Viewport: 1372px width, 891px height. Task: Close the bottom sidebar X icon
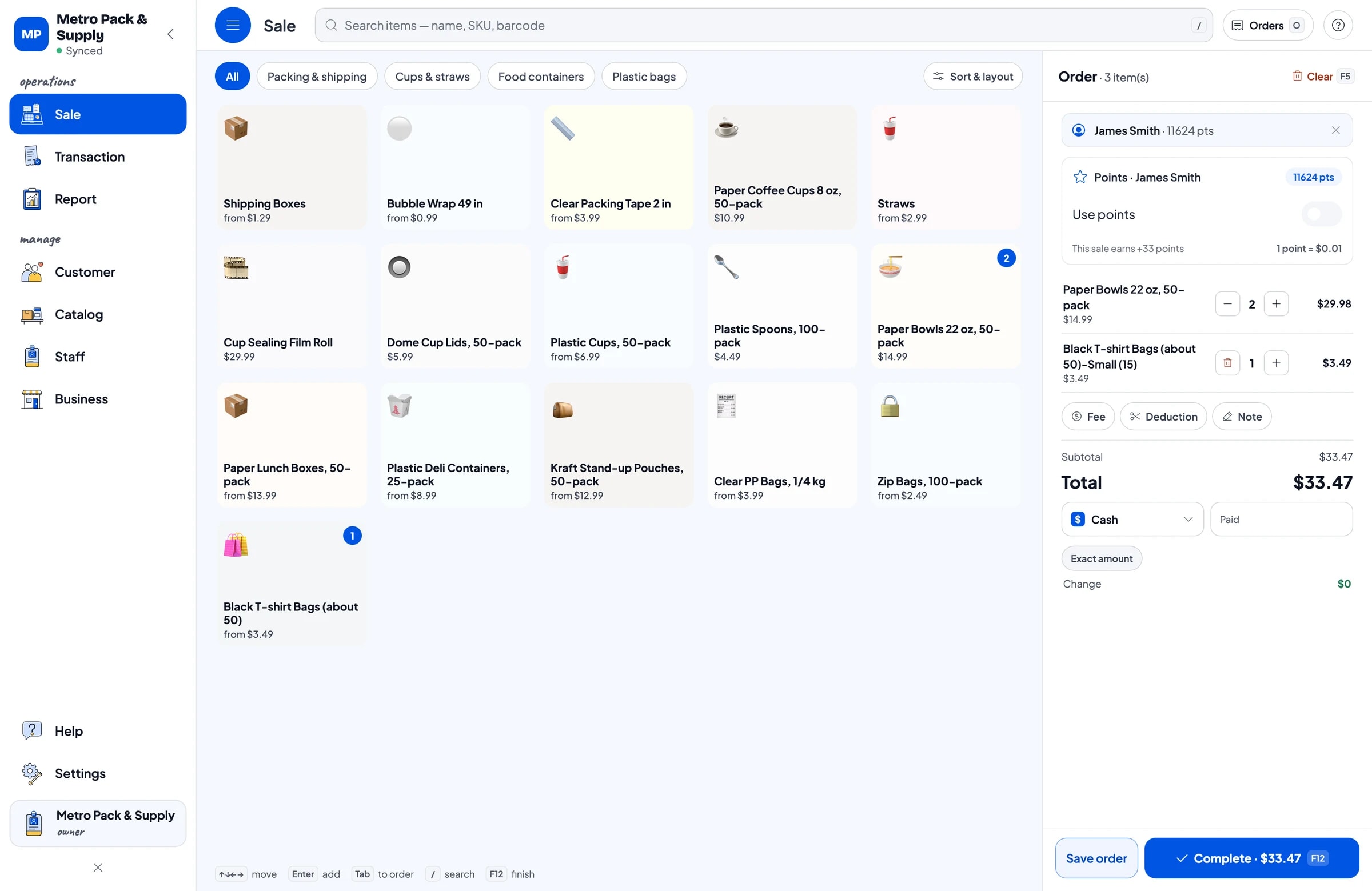pos(98,868)
